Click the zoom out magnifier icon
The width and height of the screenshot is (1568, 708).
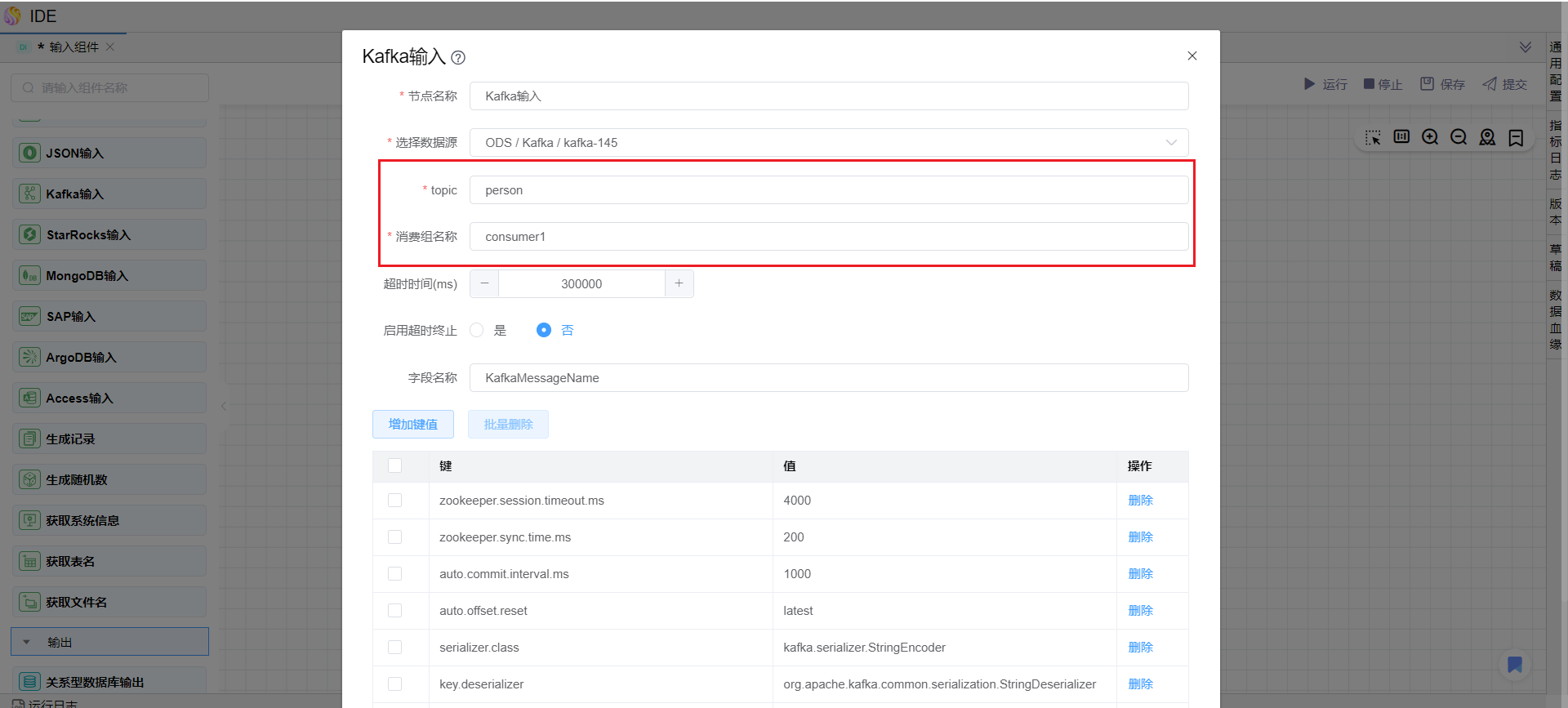point(1459,137)
